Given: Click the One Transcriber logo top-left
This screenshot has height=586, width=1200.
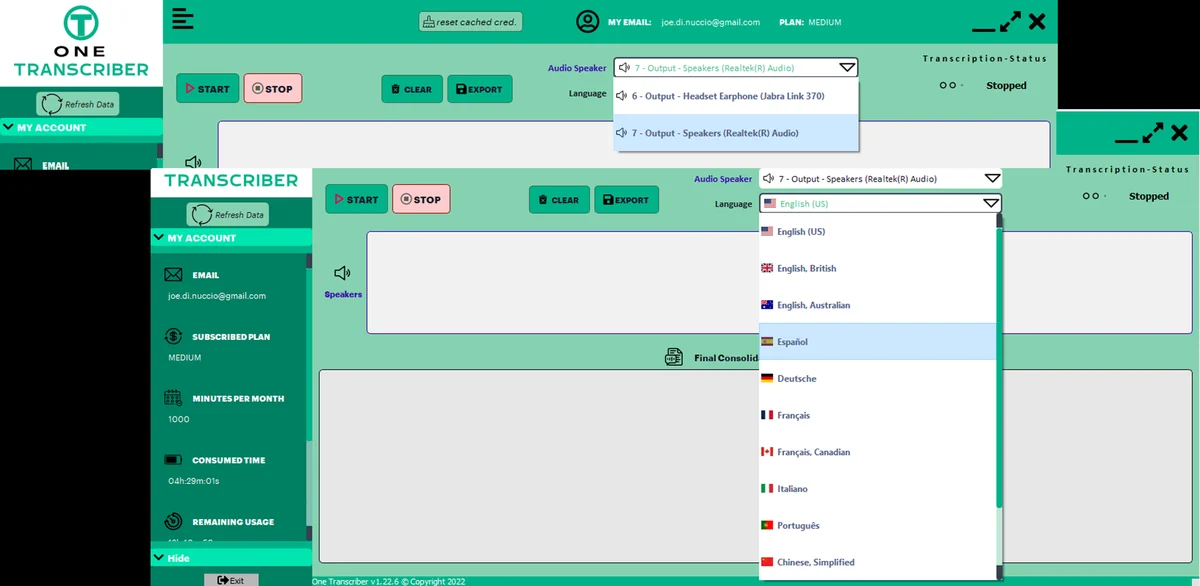Looking at the screenshot, I should [x=81, y=43].
